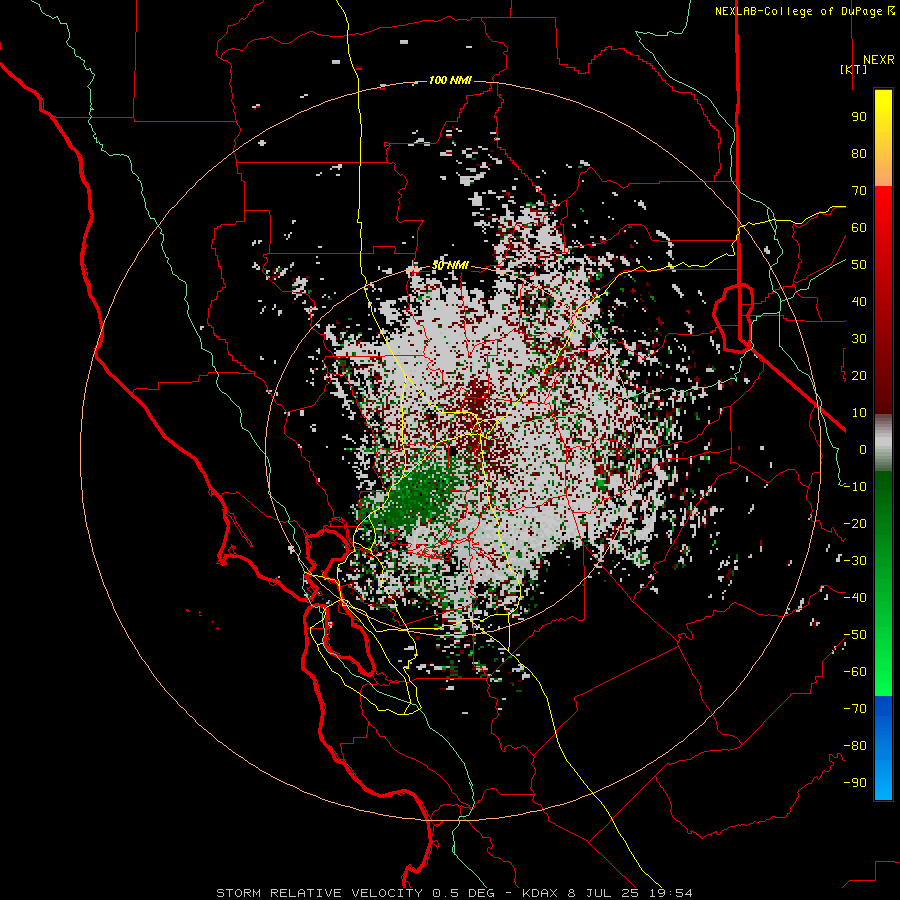Click the -40 value on the velocity scale

[x=855, y=598]
